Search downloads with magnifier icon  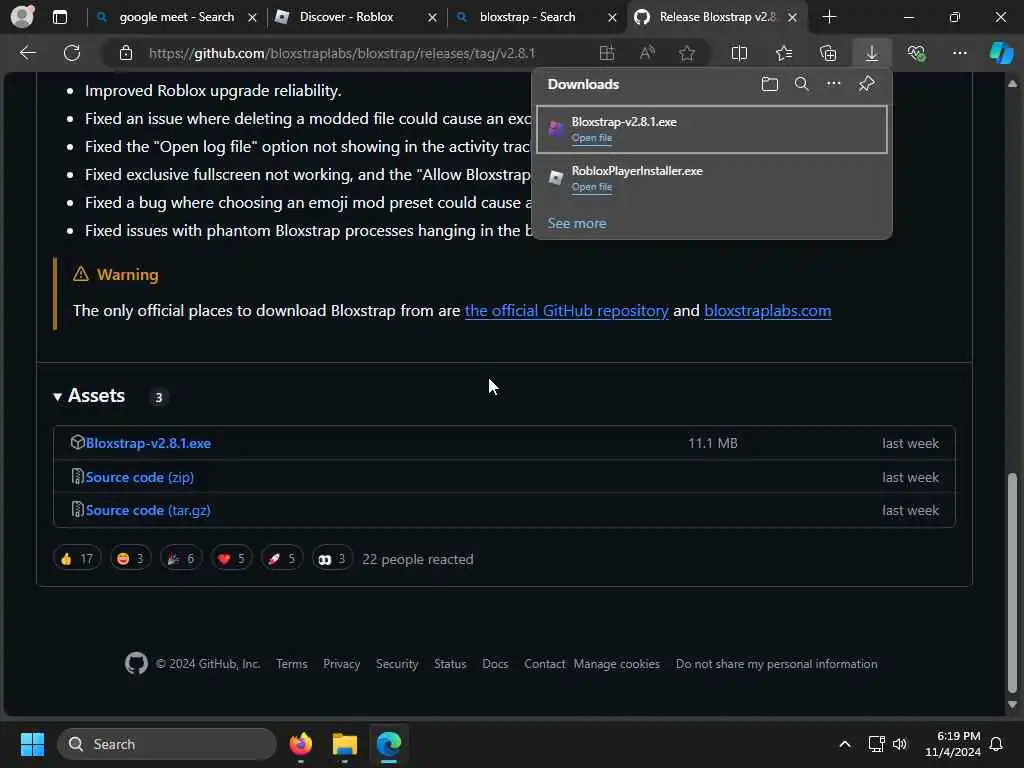tap(801, 84)
